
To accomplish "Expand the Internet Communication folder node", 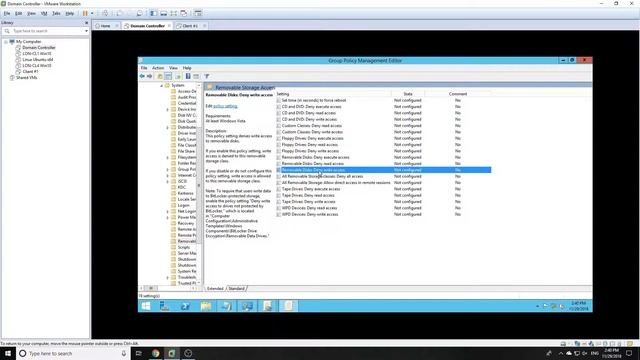I will (x=167, y=176).
